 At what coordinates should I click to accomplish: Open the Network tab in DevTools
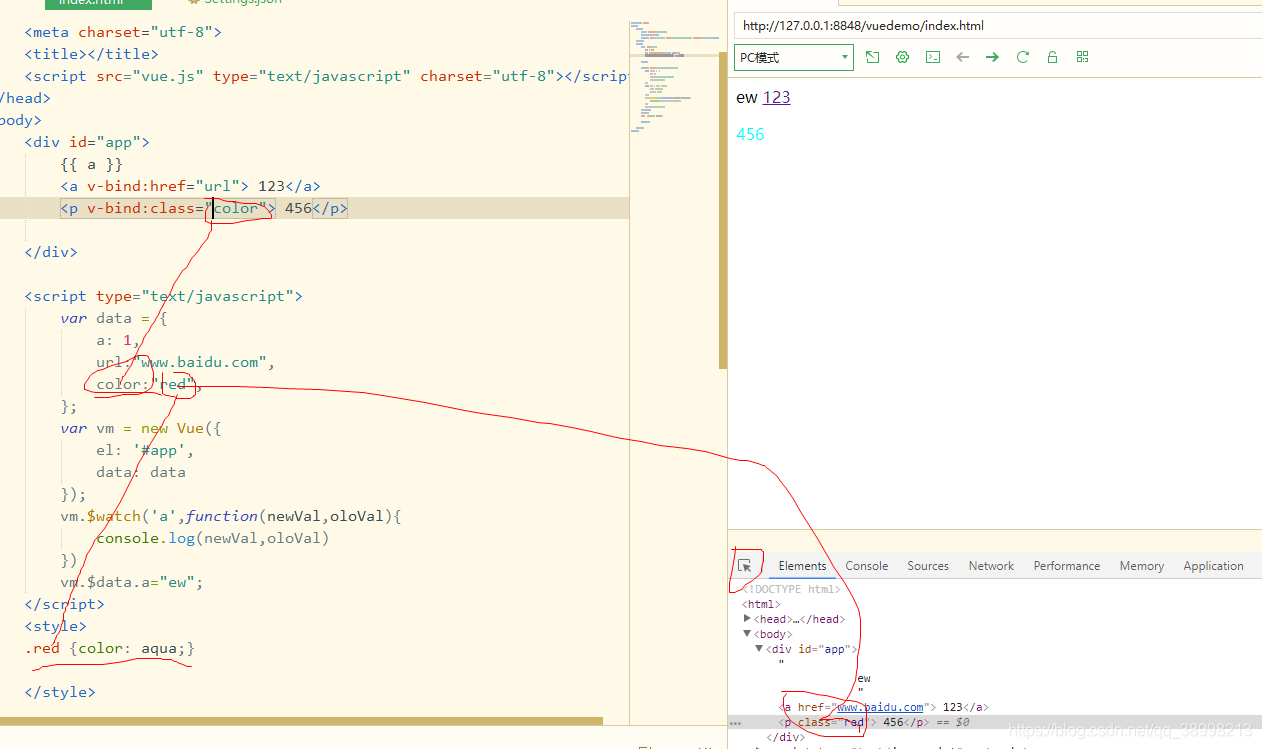pyautogui.click(x=990, y=565)
